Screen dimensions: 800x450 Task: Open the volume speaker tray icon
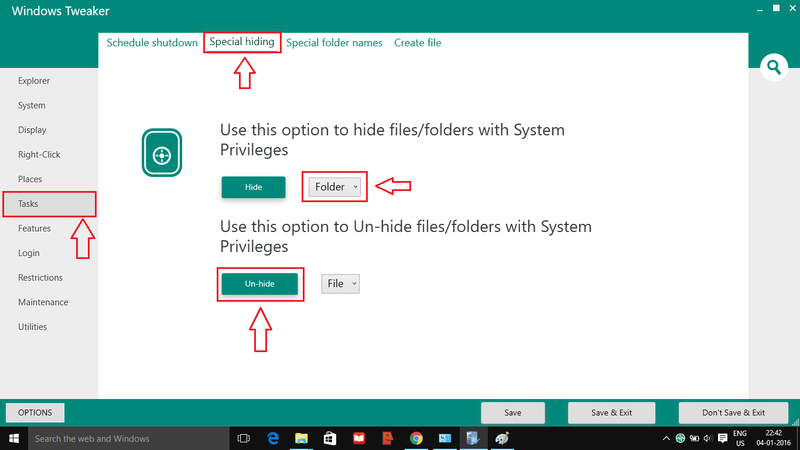[x=708, y=438]
